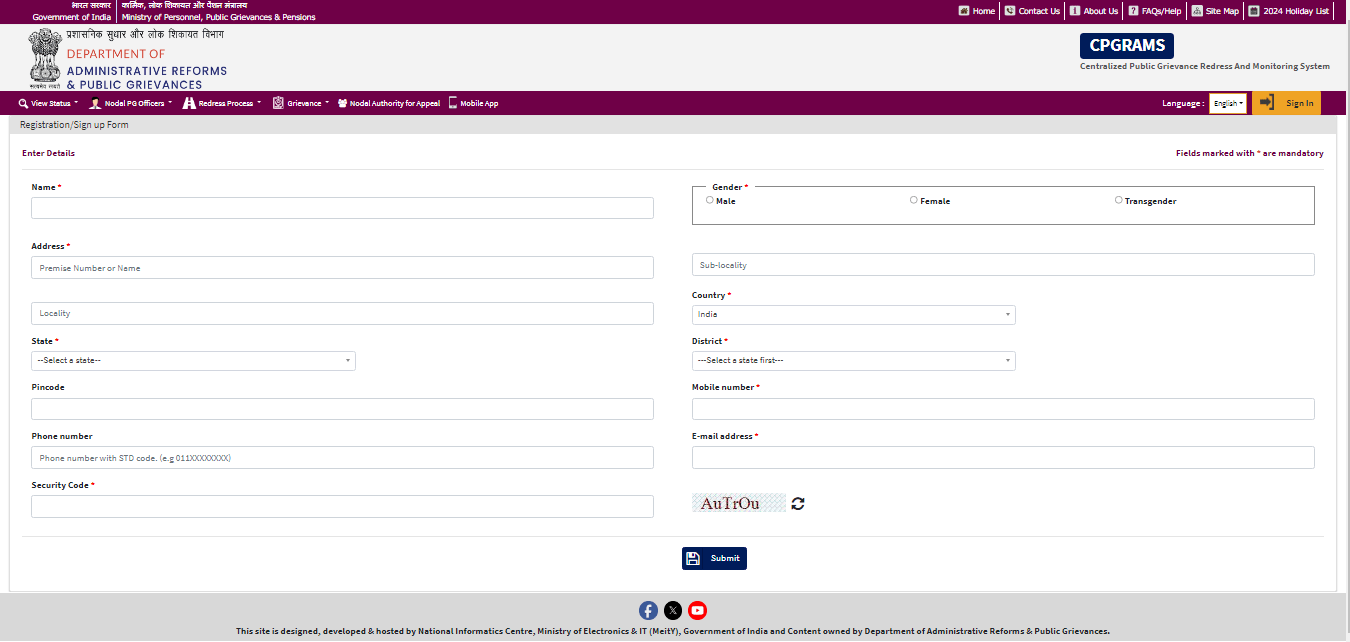Image resolution: width=1350 pixels, height=642 pixels.
Task: Expand the Redress Process menu
Action: (222, 103)
